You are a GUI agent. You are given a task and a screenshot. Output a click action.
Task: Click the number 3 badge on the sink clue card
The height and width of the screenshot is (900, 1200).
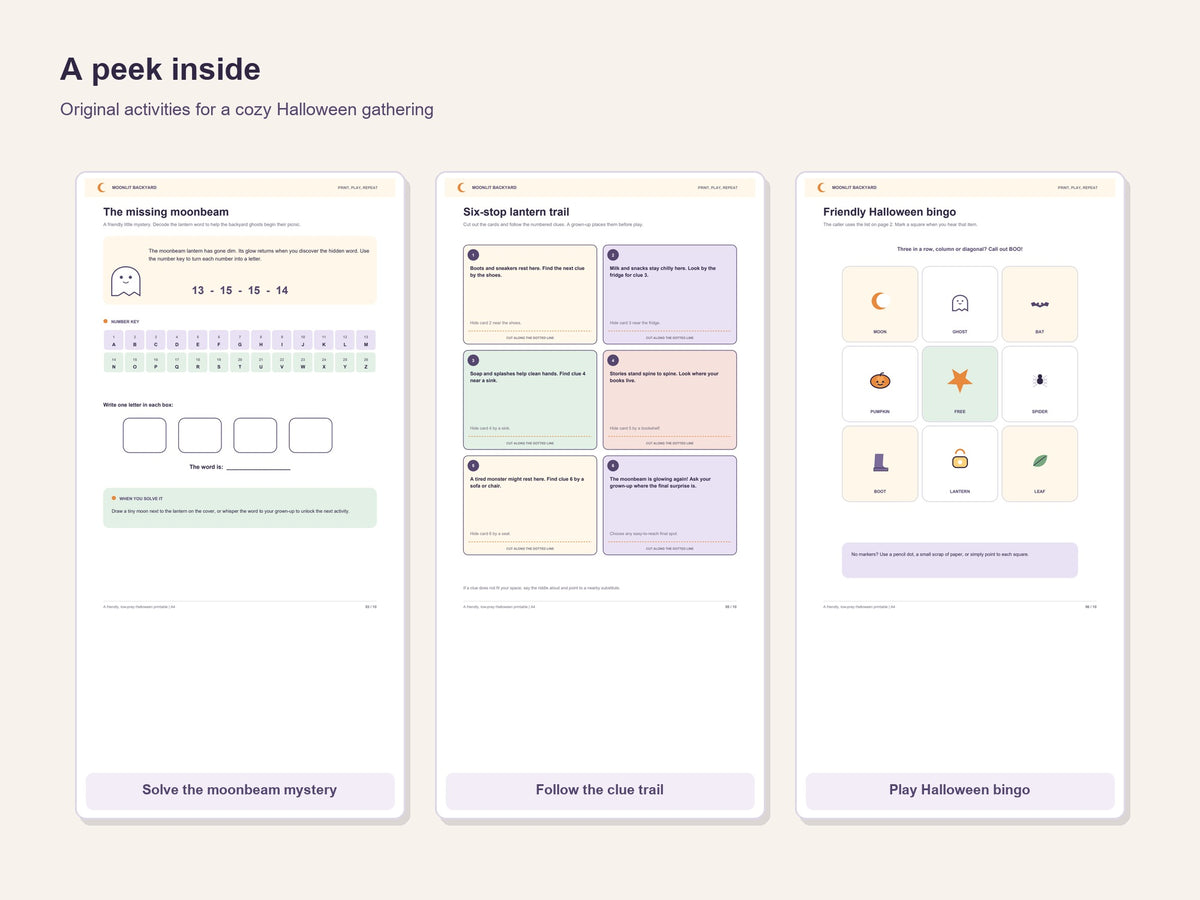click(474, 360)
